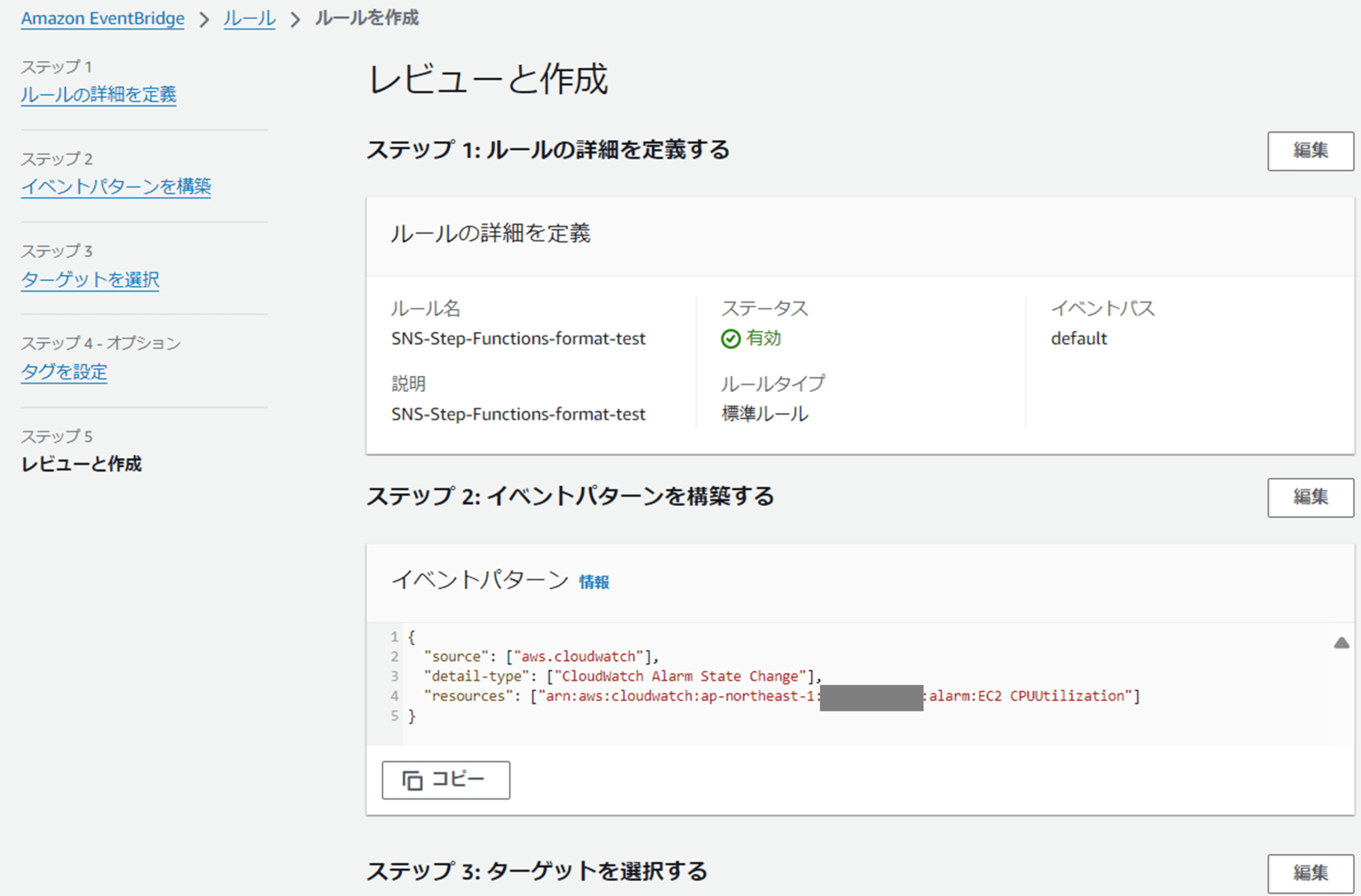Viewport: 1361px width, 896px height.
Task: Select rule name value SNS-Step-Functions-format-test
Action: (519, 339)
